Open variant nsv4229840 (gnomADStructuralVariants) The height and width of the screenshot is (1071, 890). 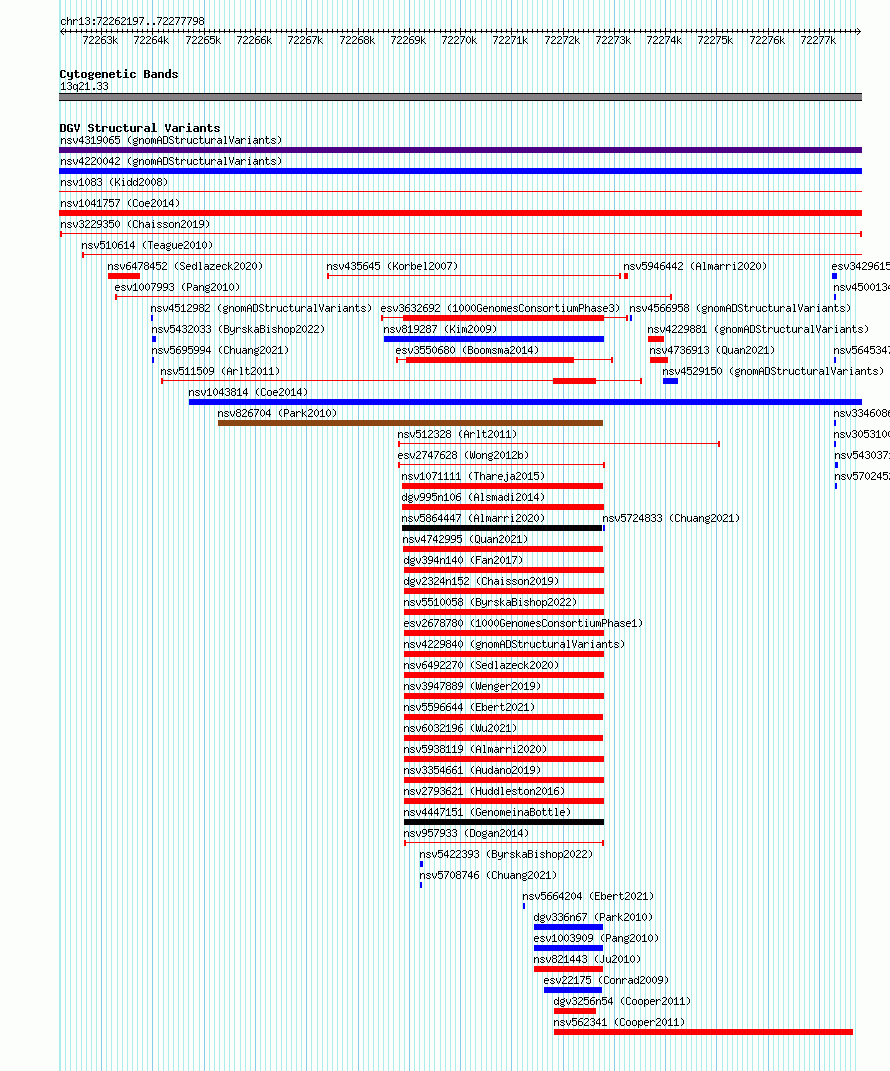coord(514,645)
